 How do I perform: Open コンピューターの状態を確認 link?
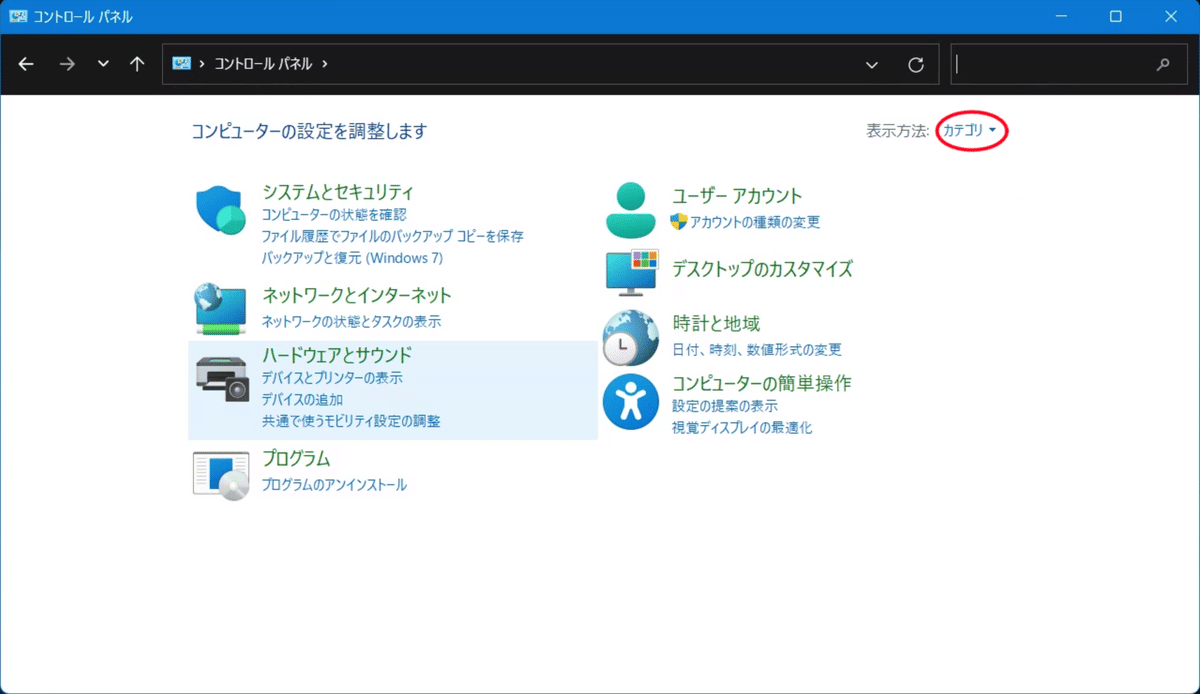tap(334, 214)
